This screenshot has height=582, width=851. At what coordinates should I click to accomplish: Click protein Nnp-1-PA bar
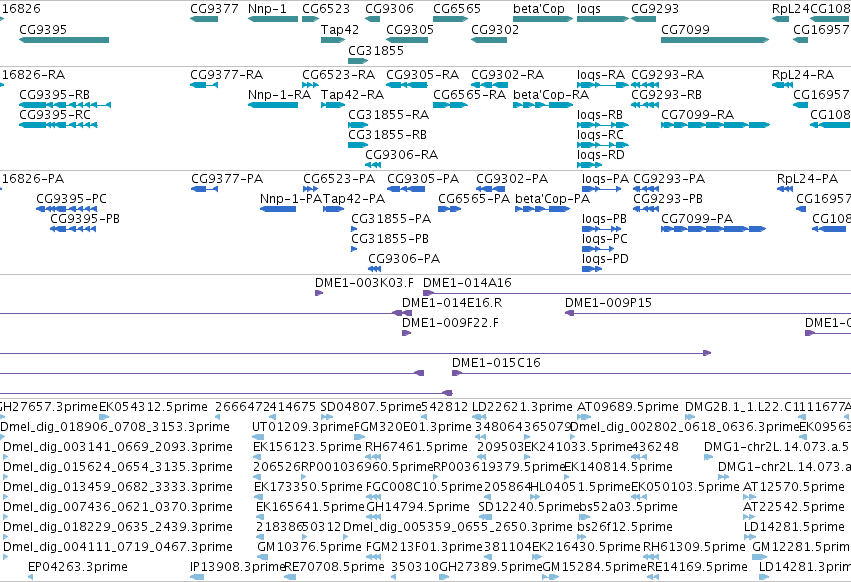point(278,209)
